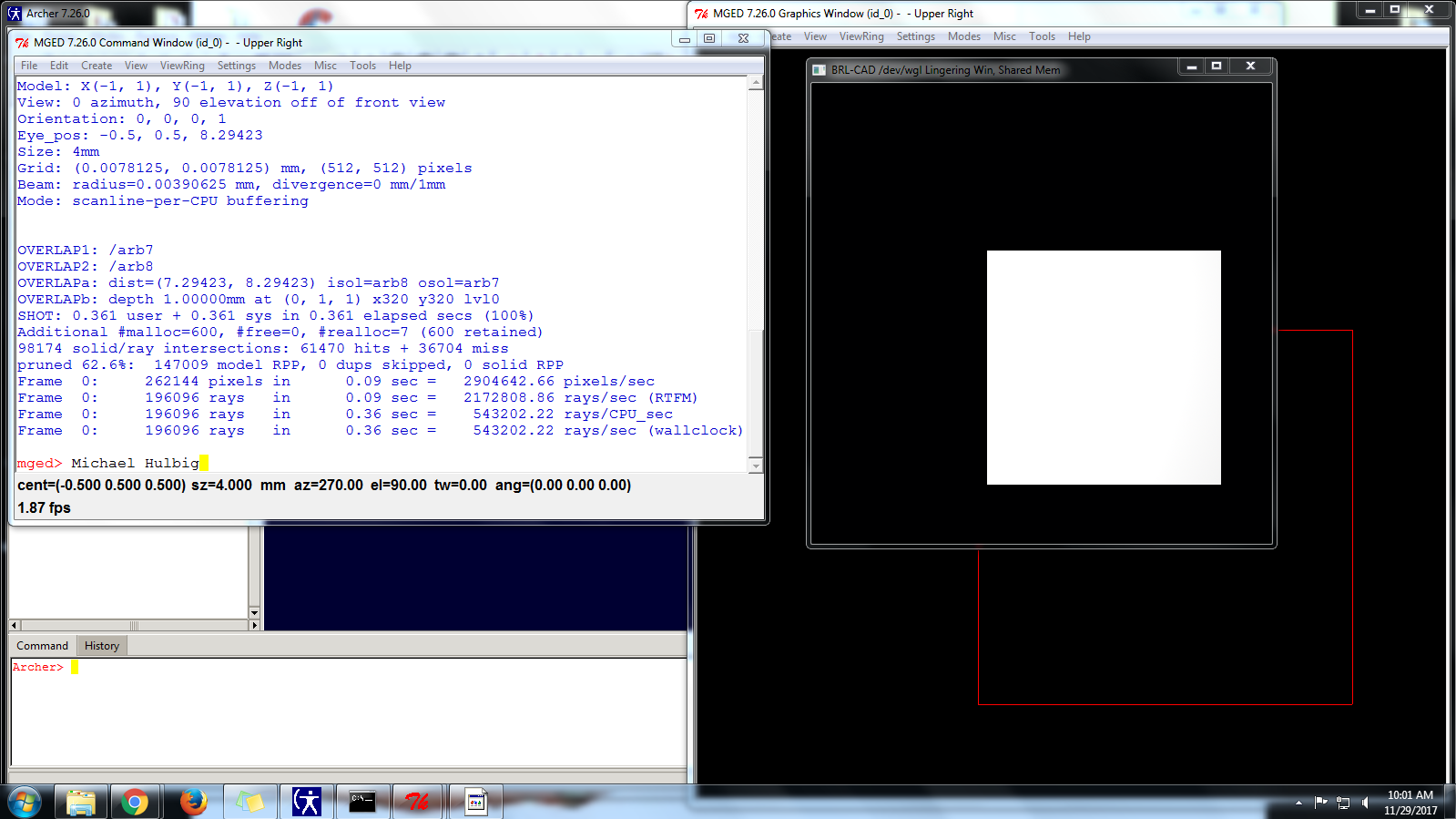Image resolution: width=1456 pixels, height=819 pixels.
Task: Click the rendered white square in framebuffer
Action: 1104,367
